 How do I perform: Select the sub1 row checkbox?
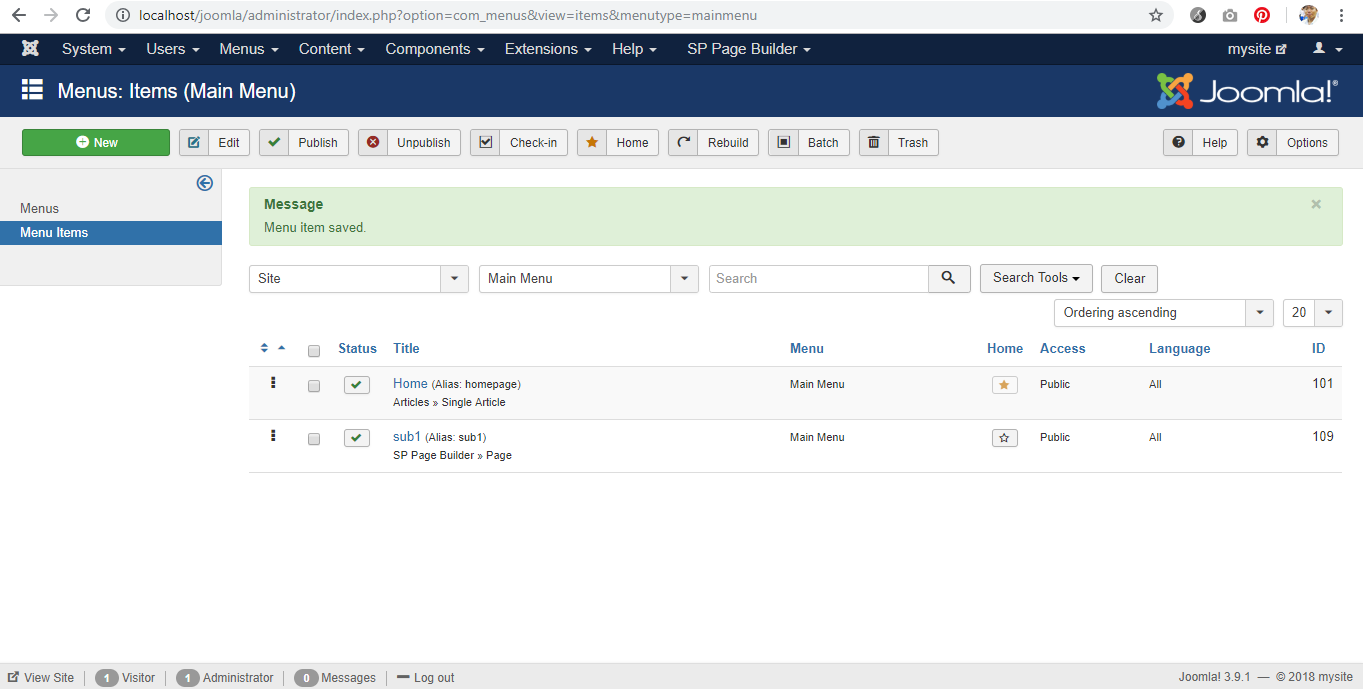click(x=314, y=439)
